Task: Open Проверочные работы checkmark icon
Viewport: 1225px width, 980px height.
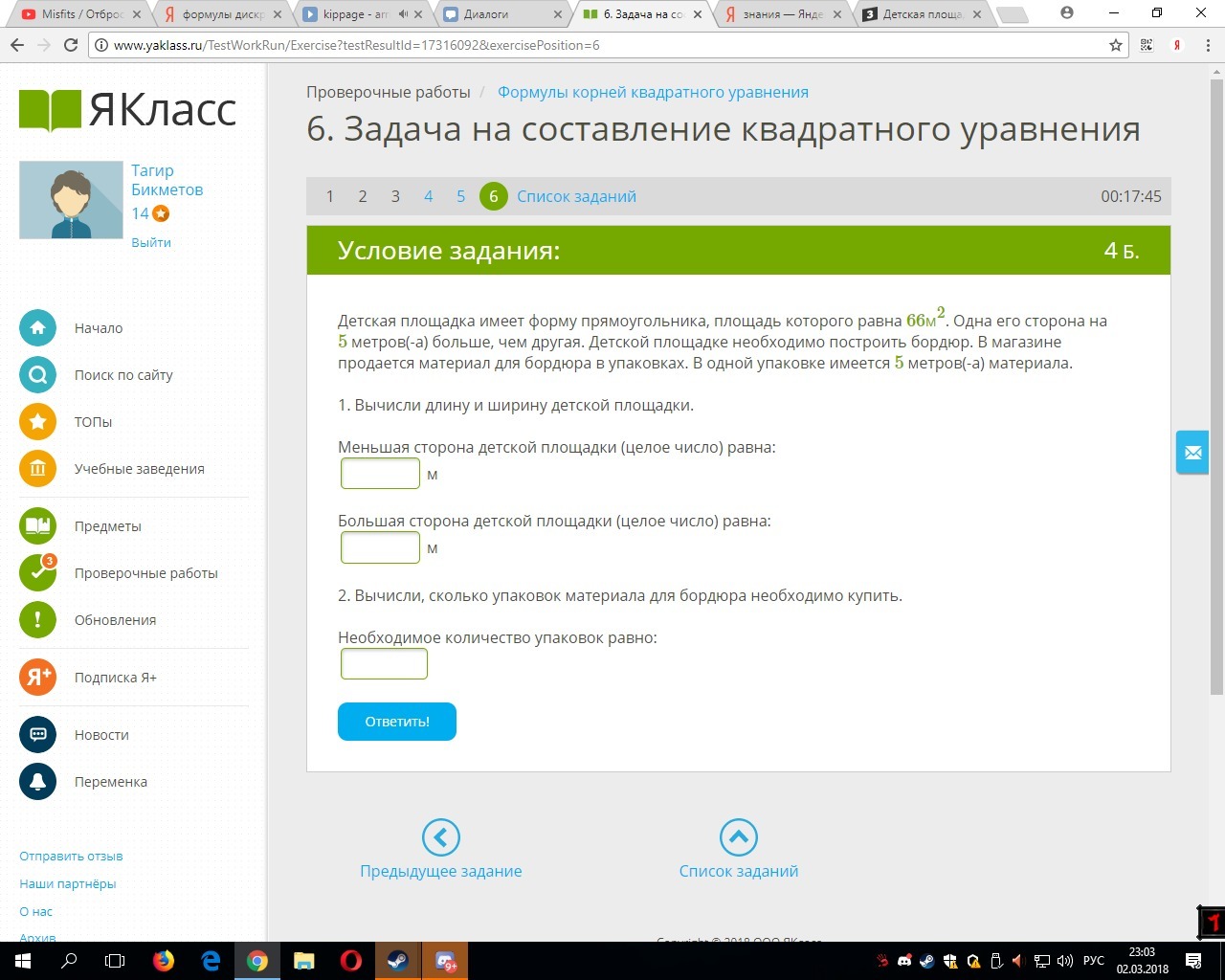Action: point(37,573)
